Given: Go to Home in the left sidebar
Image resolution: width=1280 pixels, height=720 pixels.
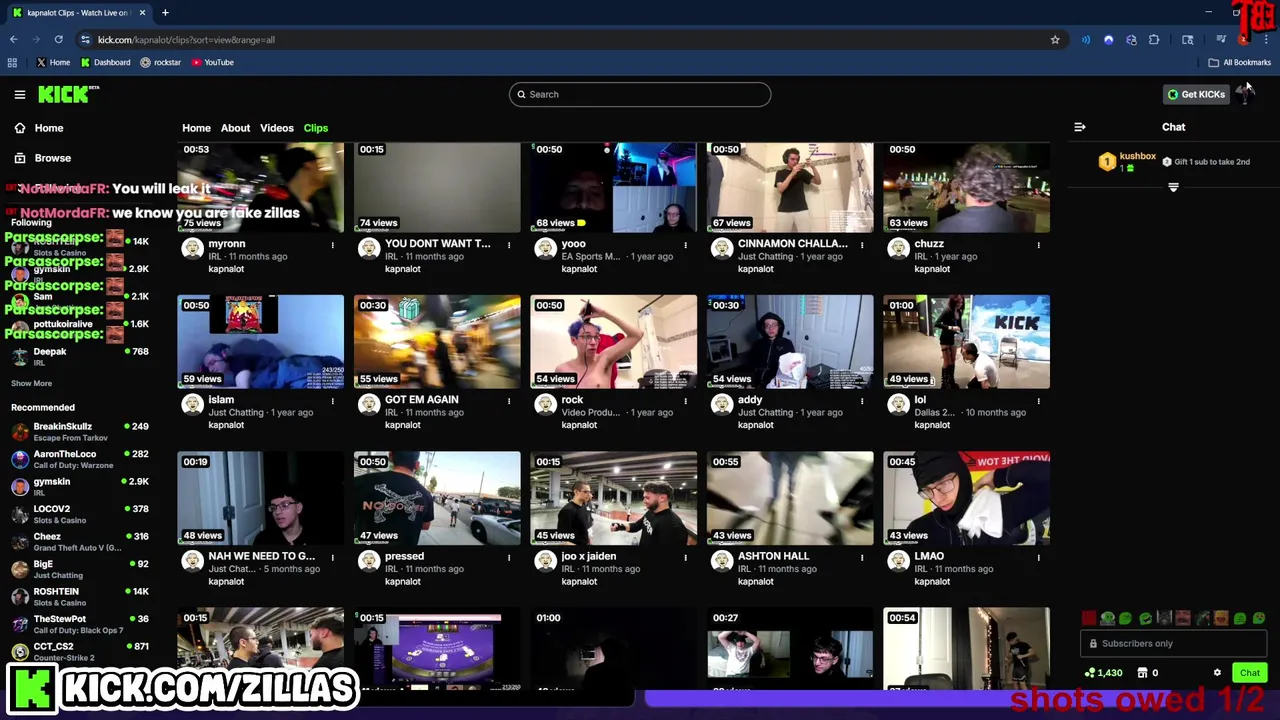Looking at the screenshot, I should [39, 128].
